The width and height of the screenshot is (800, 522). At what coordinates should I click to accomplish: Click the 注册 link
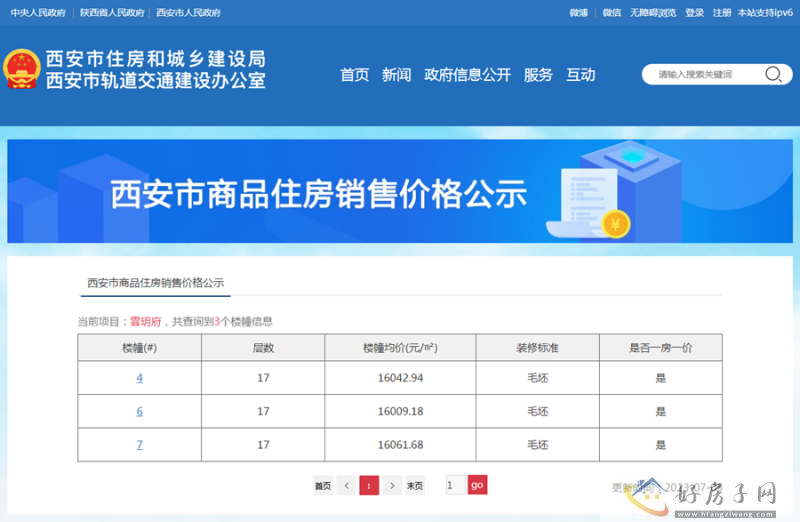point(722,13)
